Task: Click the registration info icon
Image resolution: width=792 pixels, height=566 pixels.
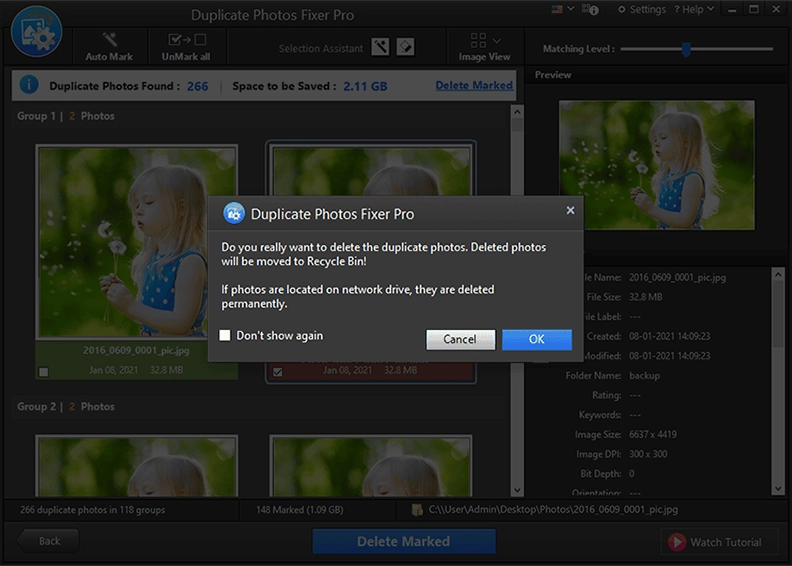Action: click(590, 10)
